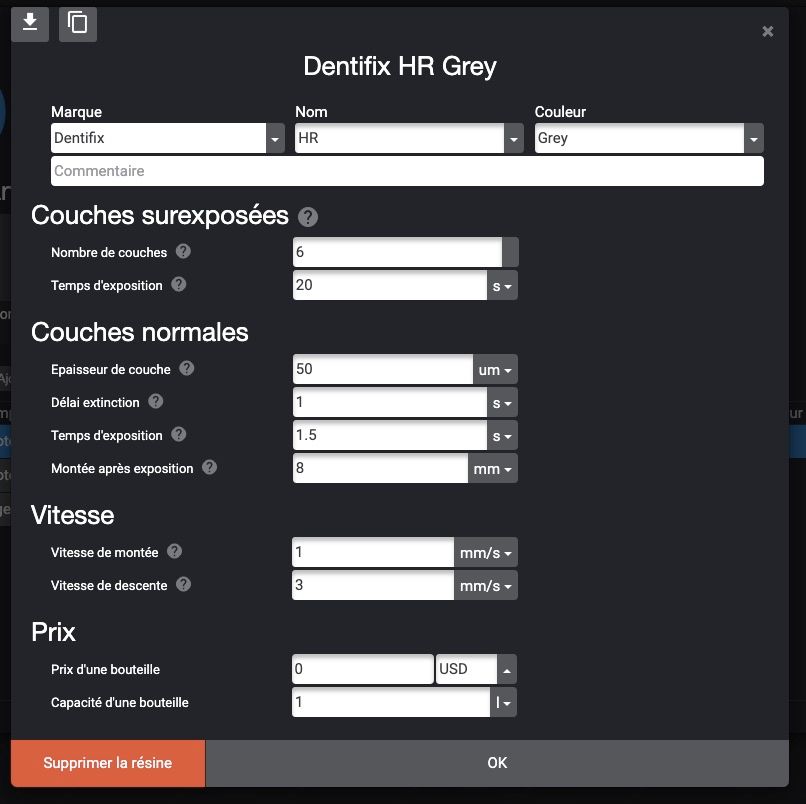Show help for Nombre de couches
This screenshot has width=806, height=804.
[183, 251]
